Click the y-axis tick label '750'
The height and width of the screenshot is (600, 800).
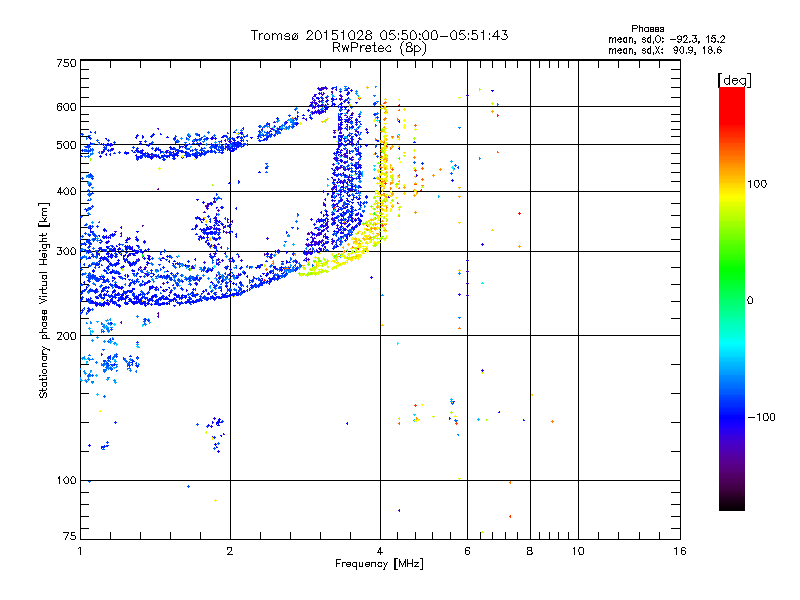(x=66, y=63)
